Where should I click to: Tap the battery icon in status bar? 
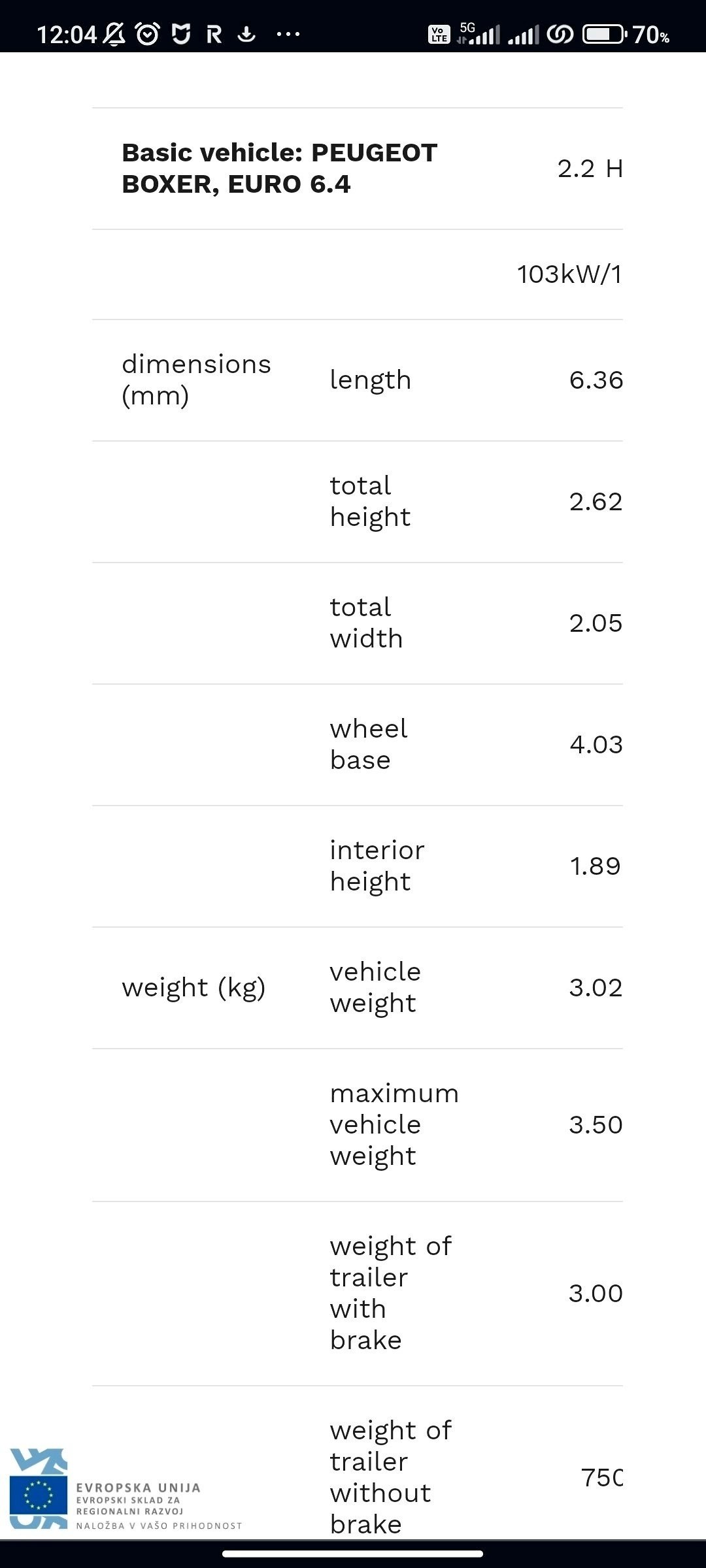point(604,34)
